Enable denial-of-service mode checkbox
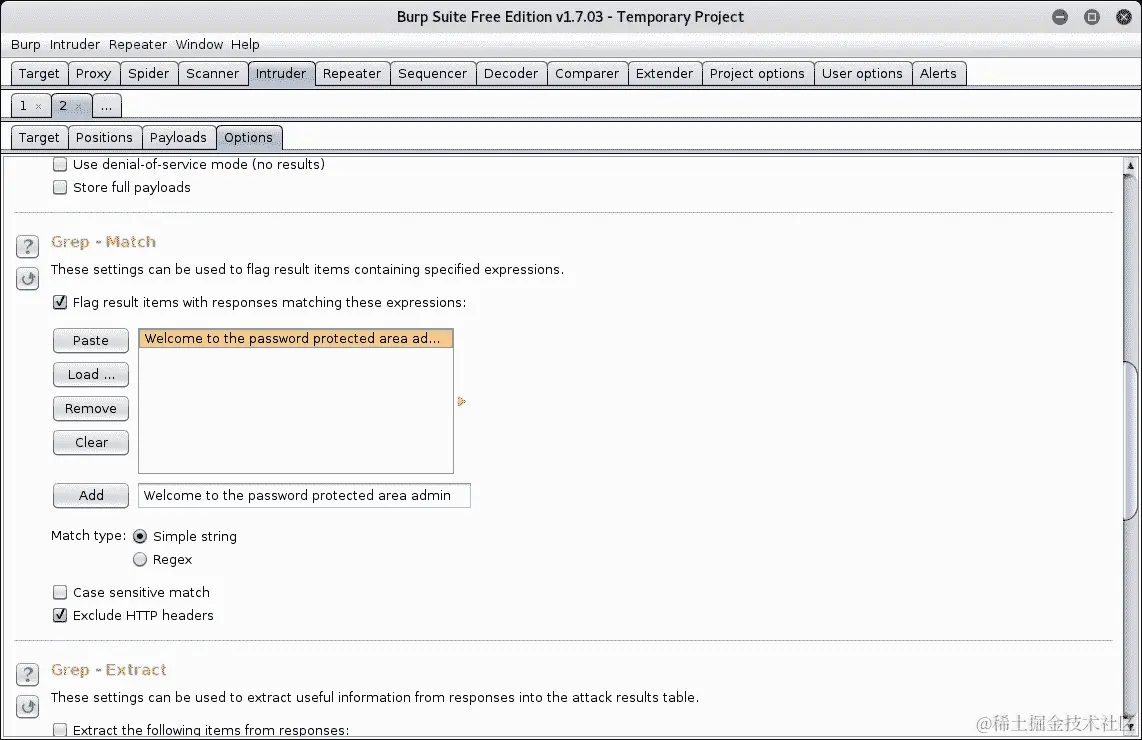Viewport: 1142px width, 740px height. pyautogui.click(x=60, y=165)
